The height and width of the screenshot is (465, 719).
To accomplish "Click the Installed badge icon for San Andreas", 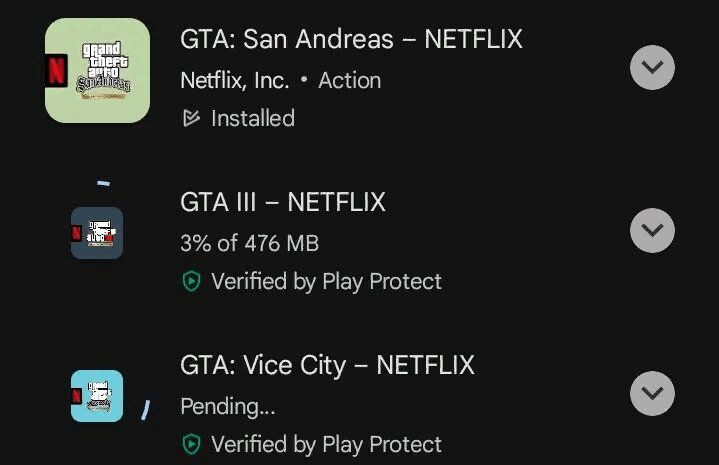I will (x=191, y=119).
